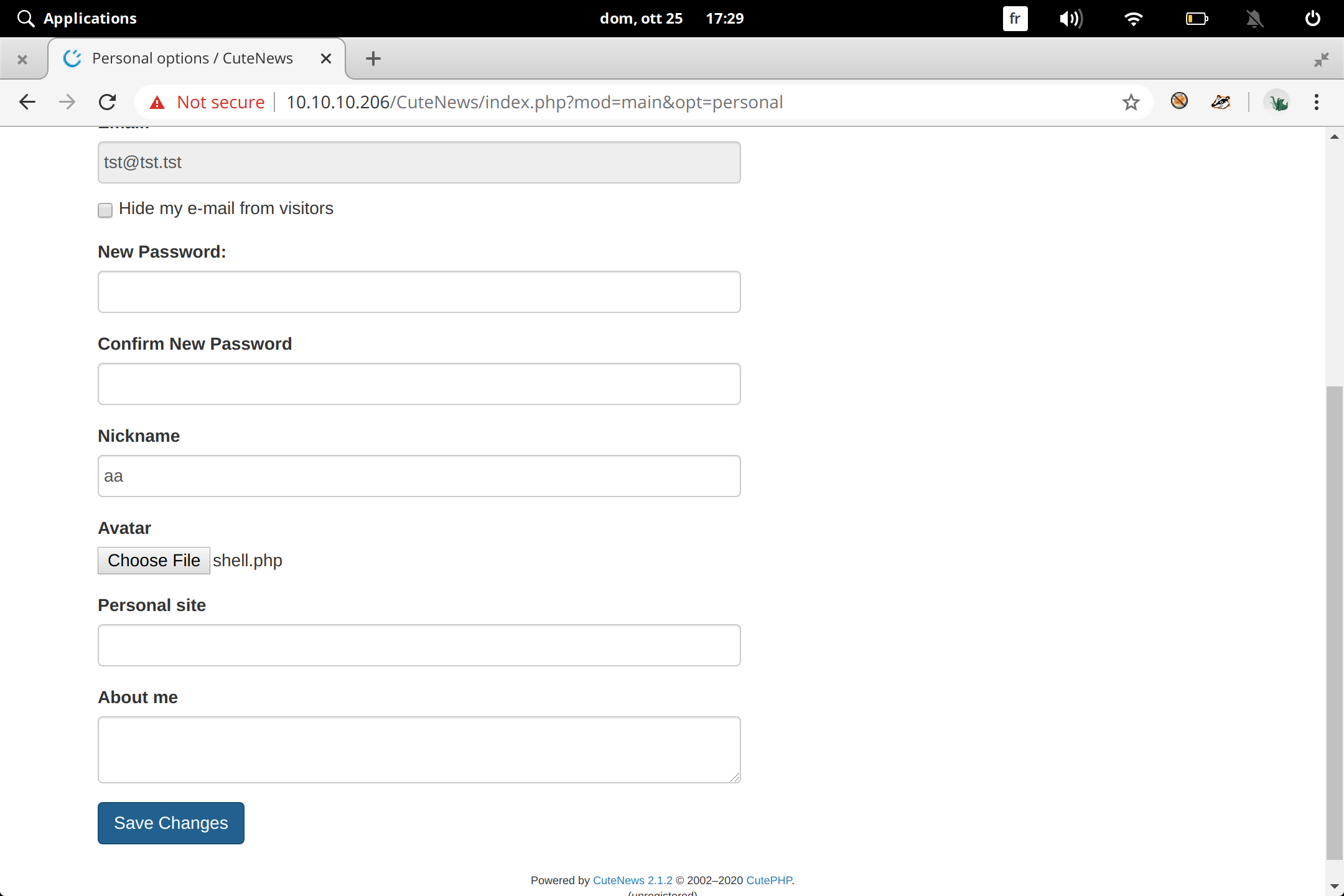Screen dimensions: 1344x896
Task: Open a new tab with plus icon
Action: [373, 58]
